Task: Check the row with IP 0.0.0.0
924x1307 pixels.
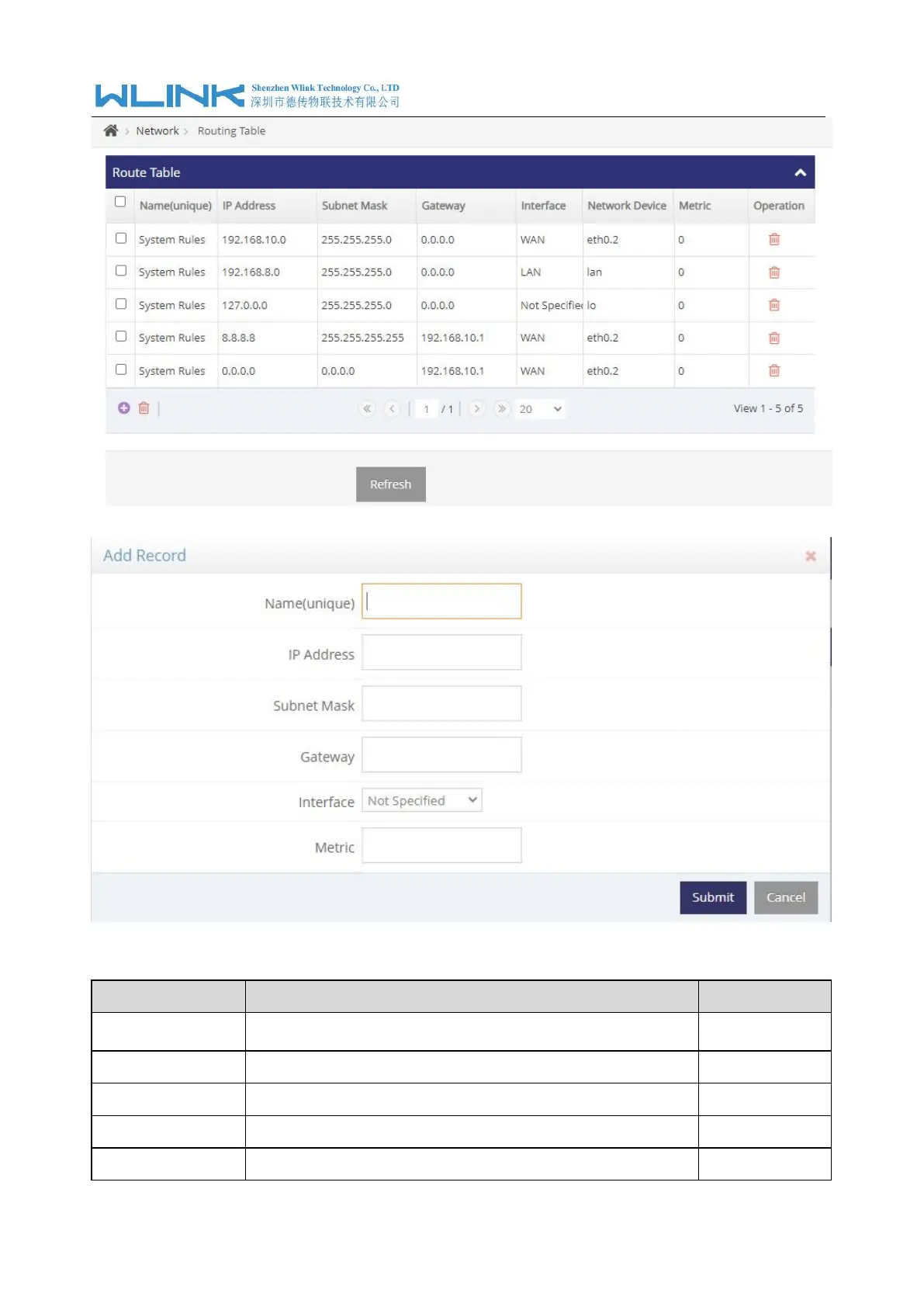Action: 121,369
